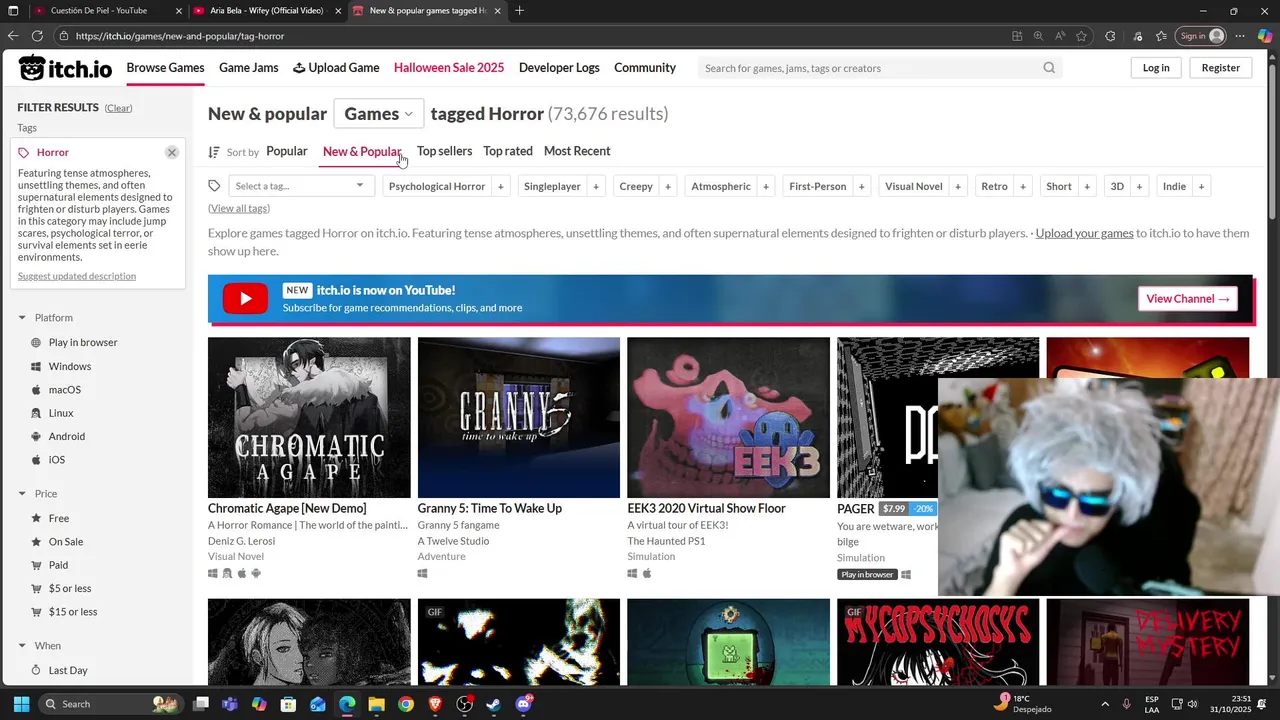Screen dimensions: 1280x720
Task: Open Halloween Sale 2025 page
Action: 449,68
